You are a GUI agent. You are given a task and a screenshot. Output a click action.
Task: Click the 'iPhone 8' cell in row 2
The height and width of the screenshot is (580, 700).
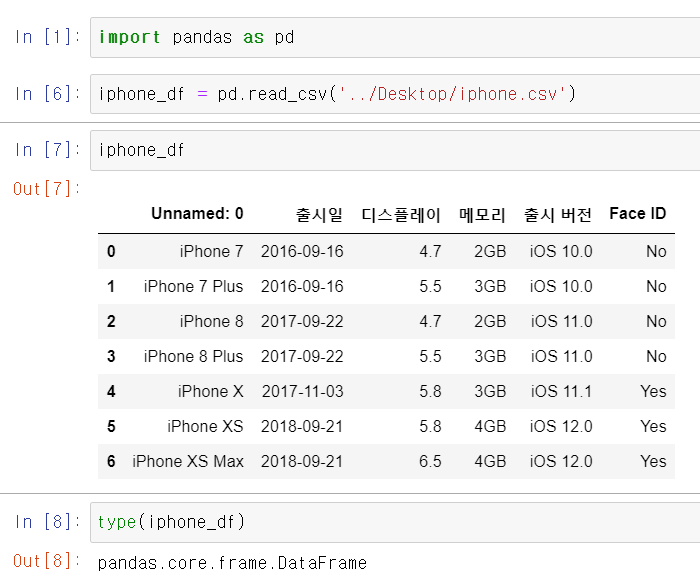(x=212, y=321)
